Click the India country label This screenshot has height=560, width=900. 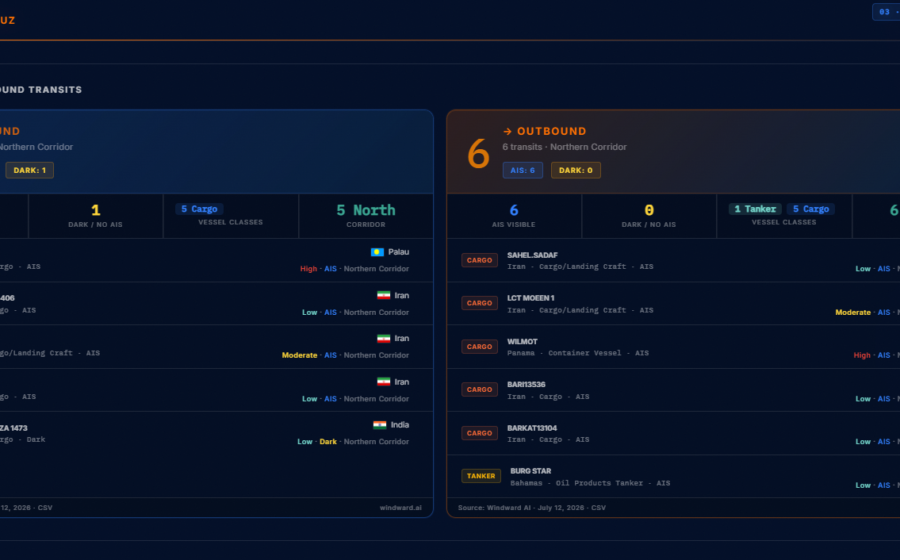(x=400, y=425)
